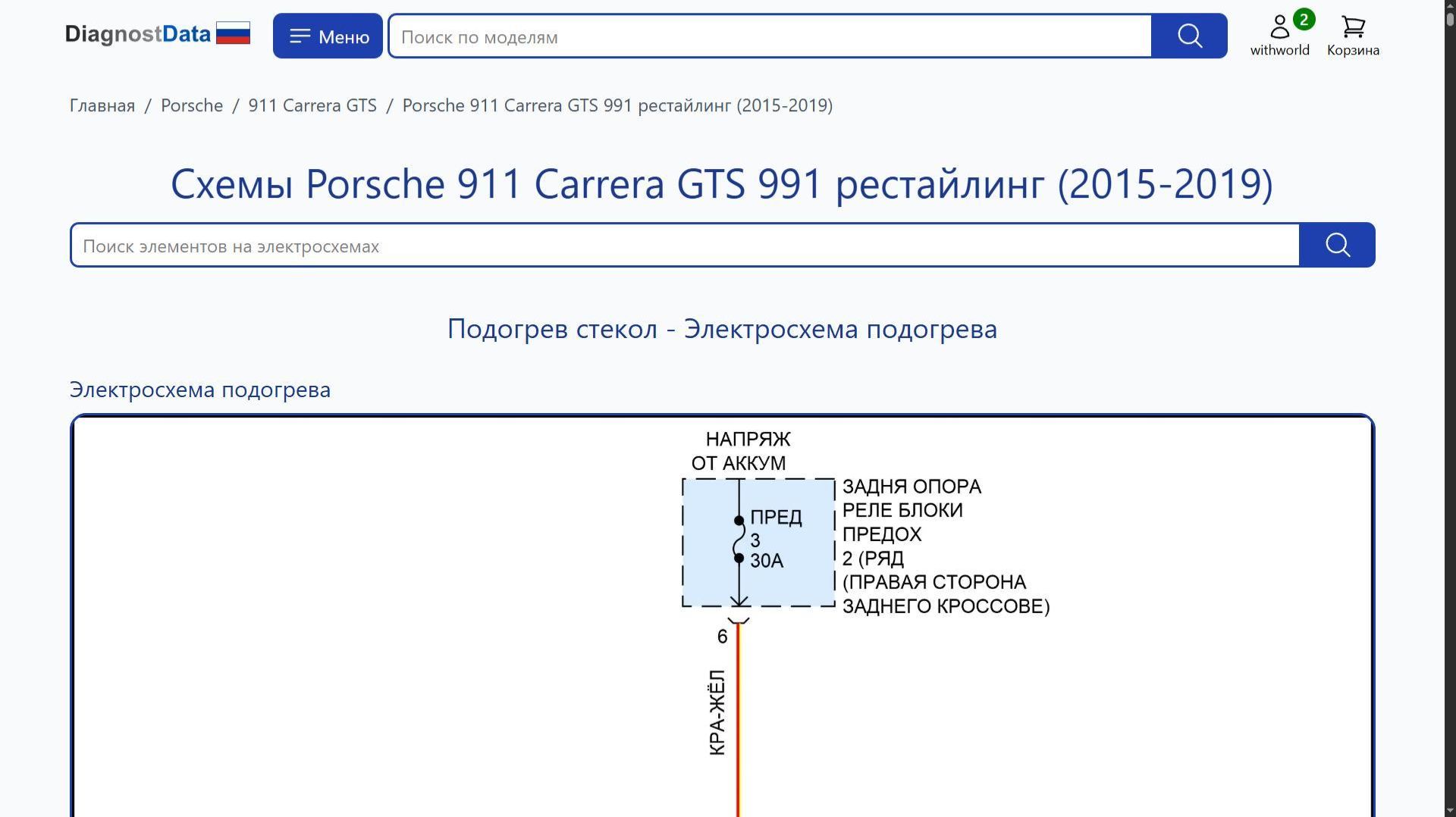Screen dimensions: 1456x817
Task: Click the Подогрев стекол - Электросхема подогрева title
Action: [722, 329]
